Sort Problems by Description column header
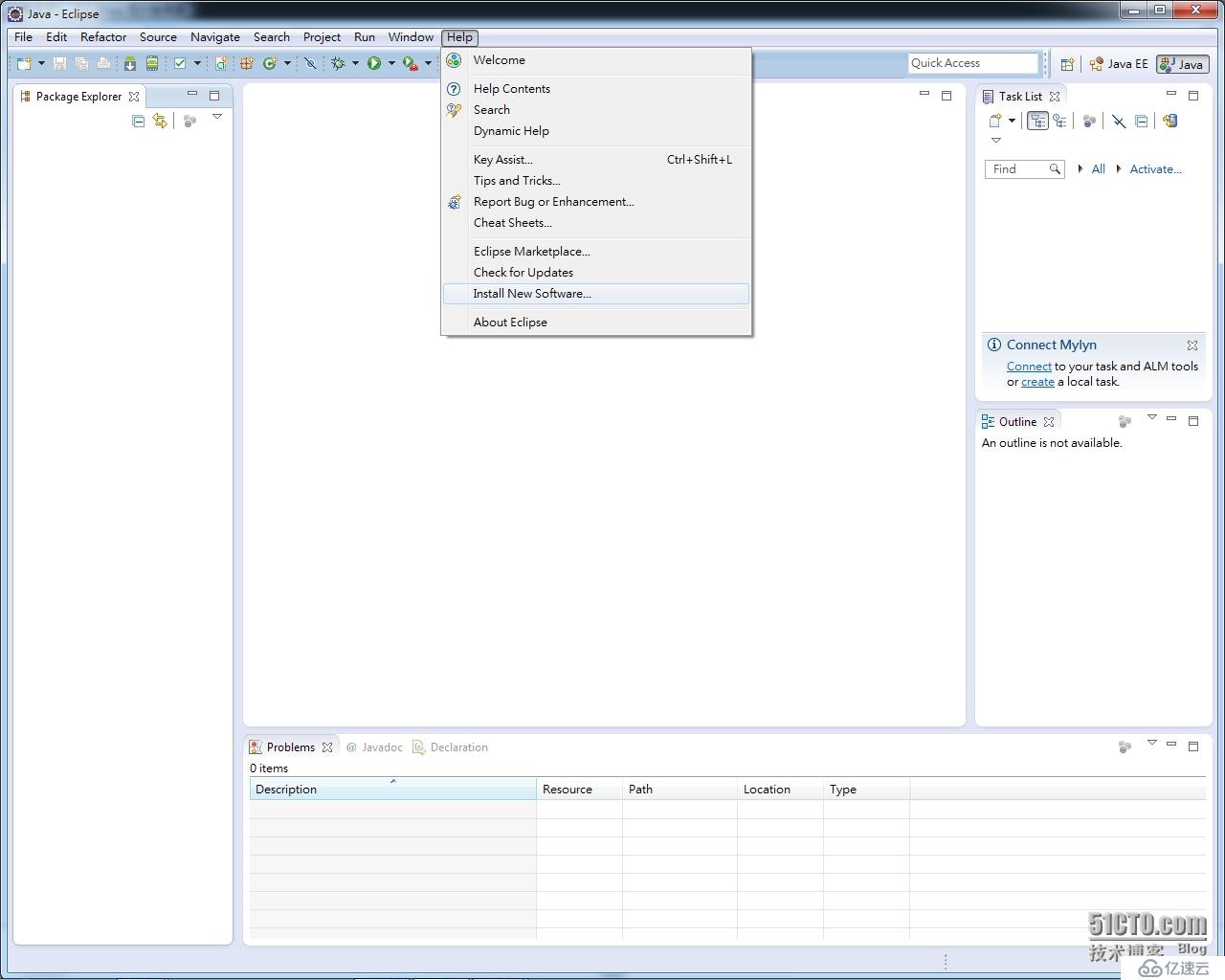 (x=392, y=790)
